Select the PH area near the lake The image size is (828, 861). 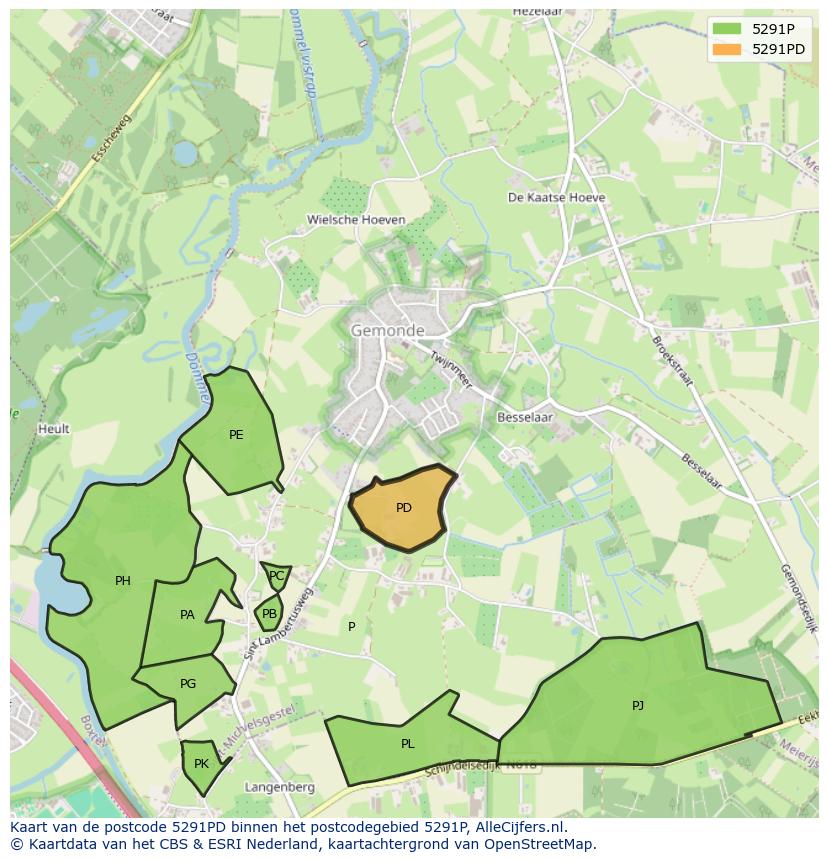pos(122,578)
